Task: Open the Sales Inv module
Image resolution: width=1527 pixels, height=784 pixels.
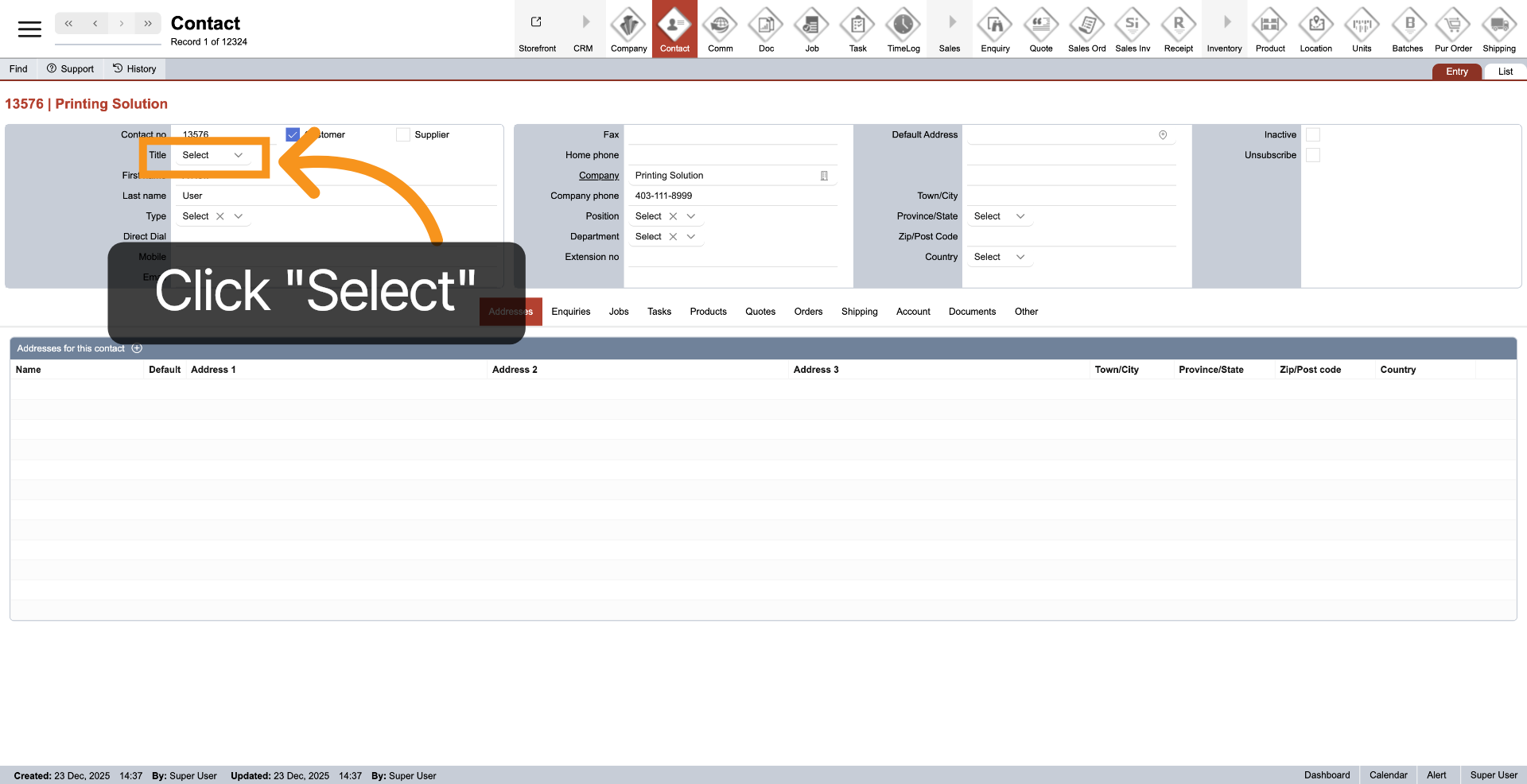Action: click(1132, 26)
